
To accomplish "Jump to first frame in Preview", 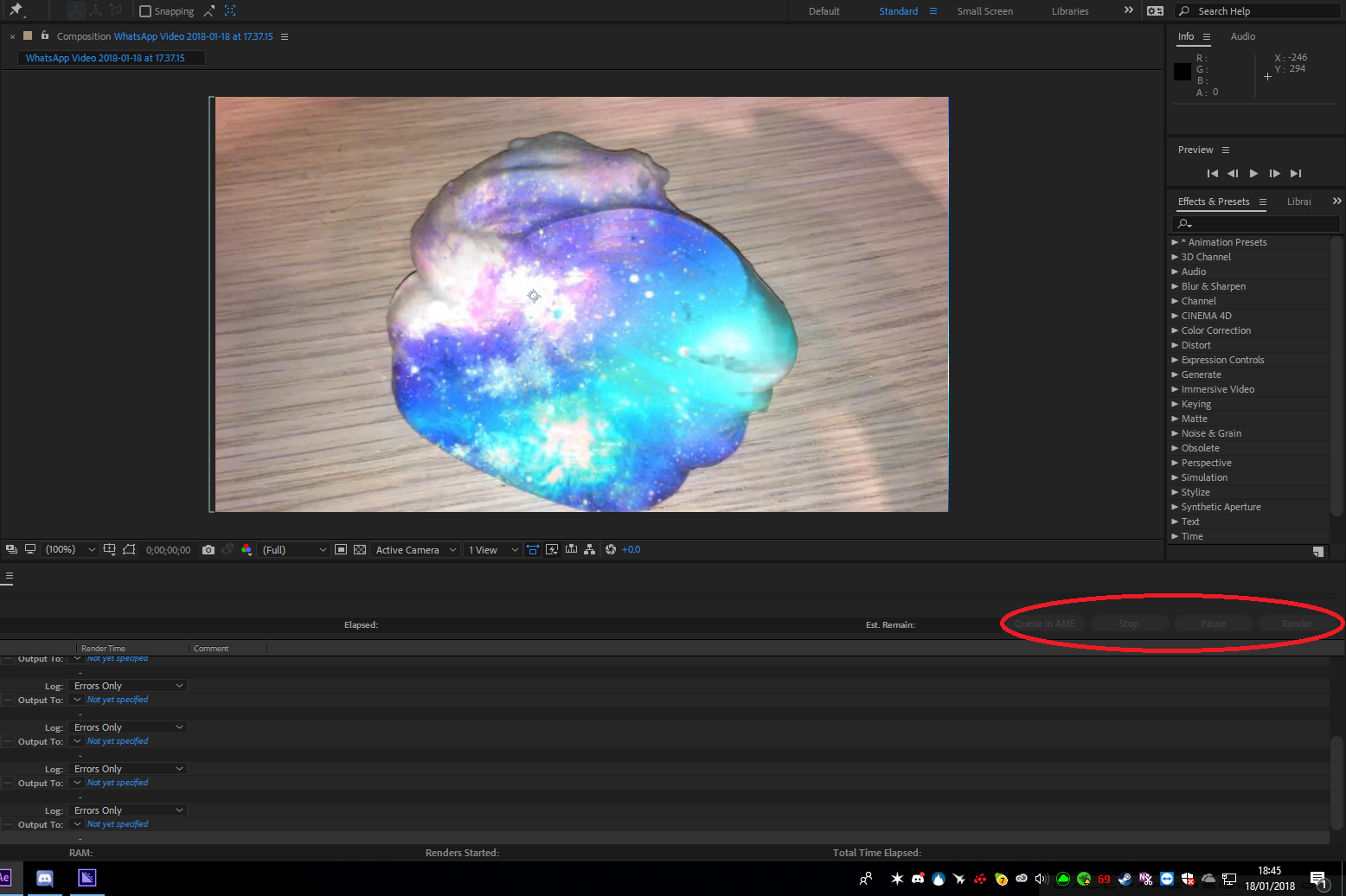I will (1212, 173).
